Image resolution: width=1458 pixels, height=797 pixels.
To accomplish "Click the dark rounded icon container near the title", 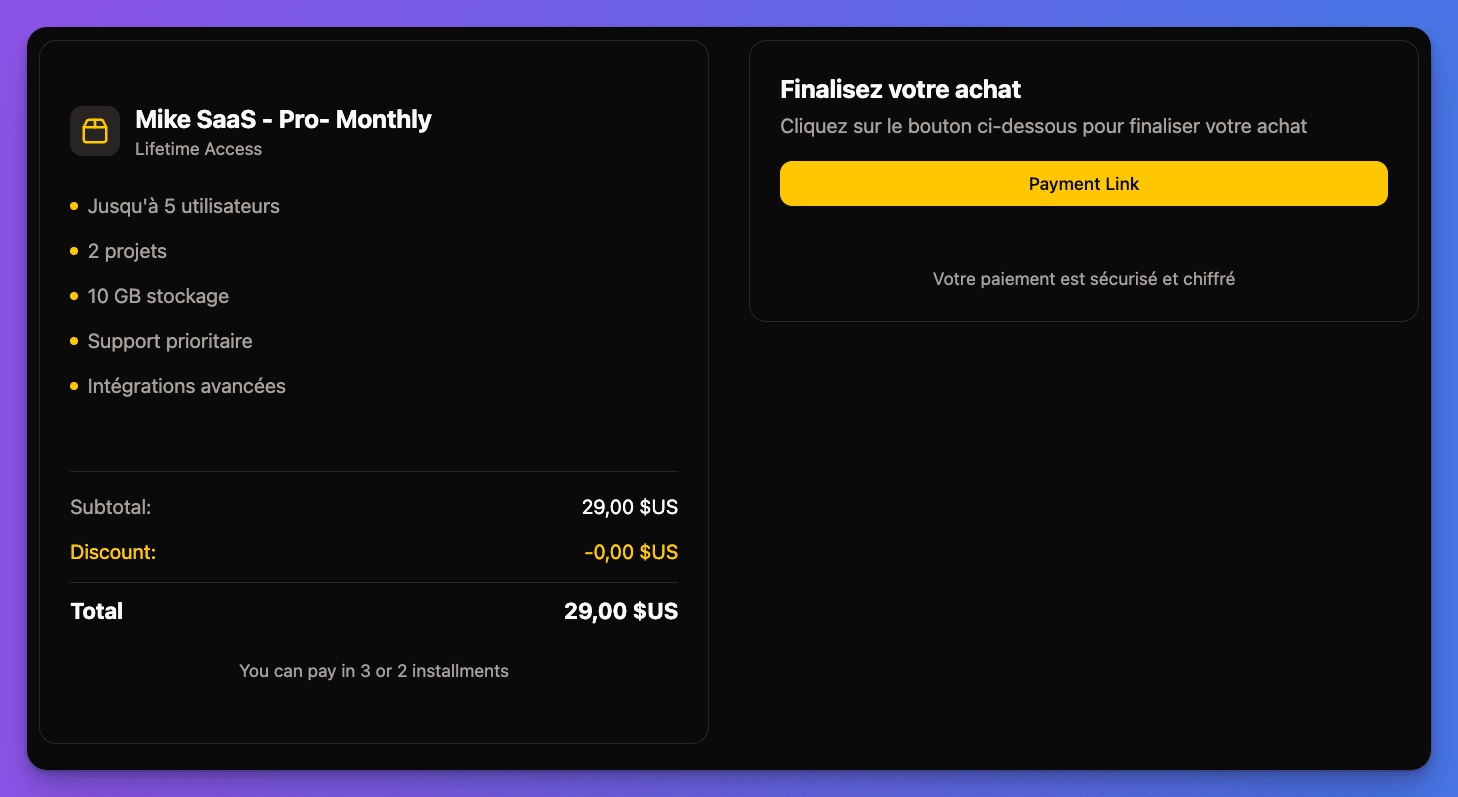I will (x=94, y=131).
